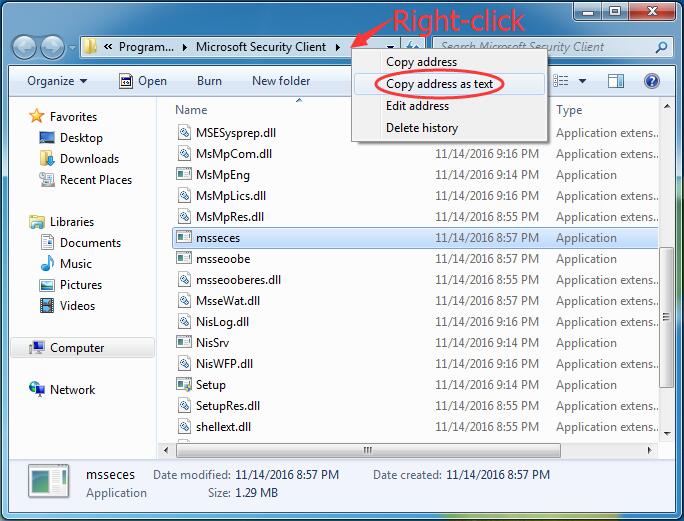Screen dimensions: 684x521
Task: Toggle the preview pane icon
Action: [616, 81]
